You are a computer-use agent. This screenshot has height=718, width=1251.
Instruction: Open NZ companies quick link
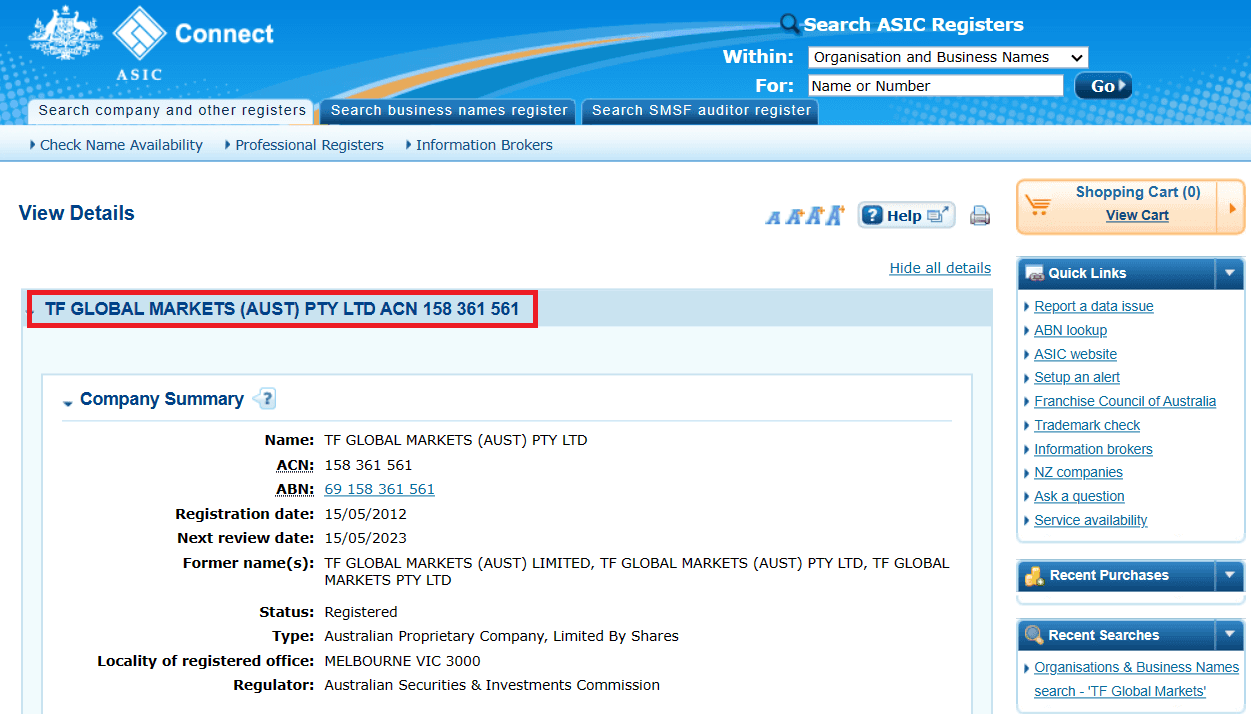[x=1078, y=472]
